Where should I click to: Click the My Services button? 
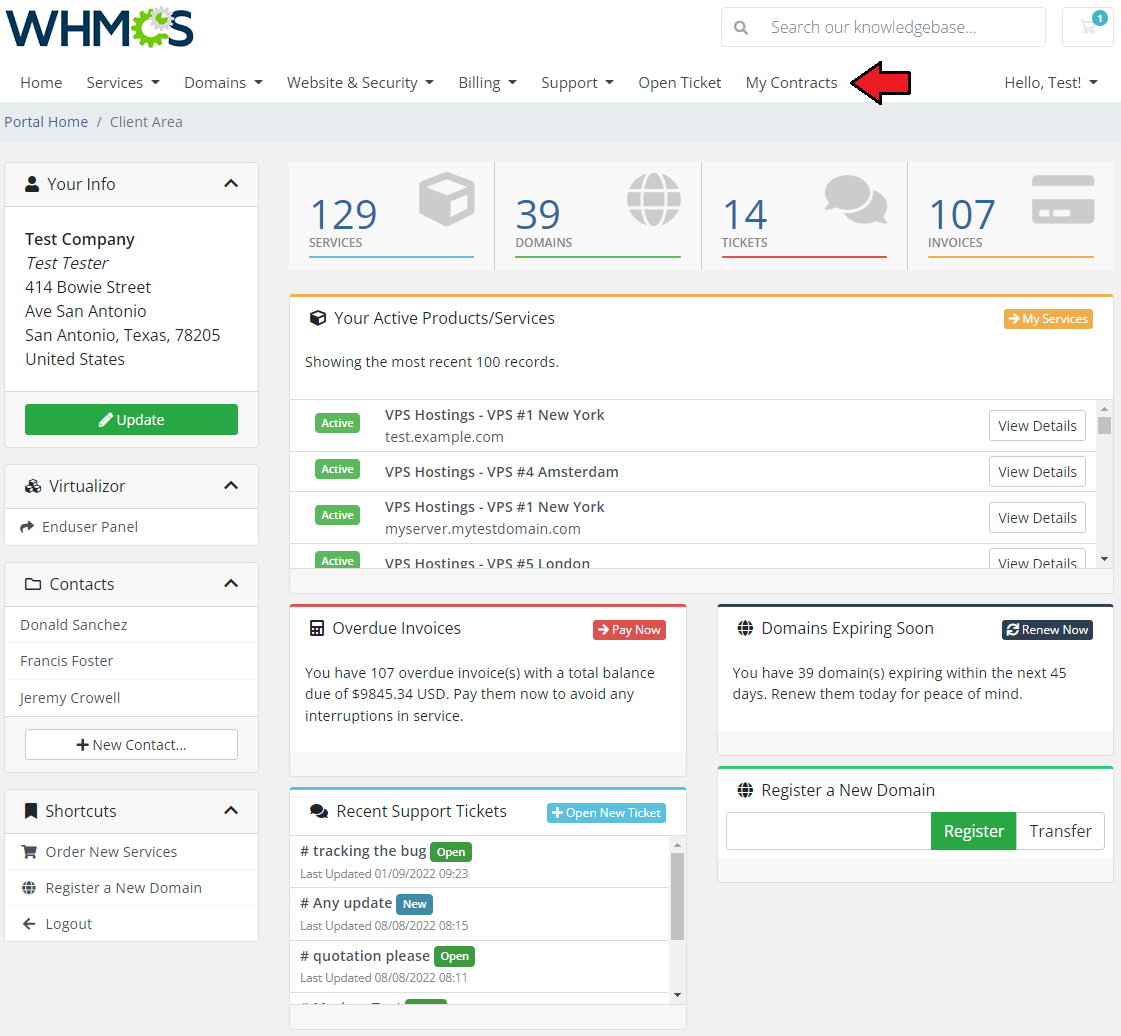pos(1048,319)
